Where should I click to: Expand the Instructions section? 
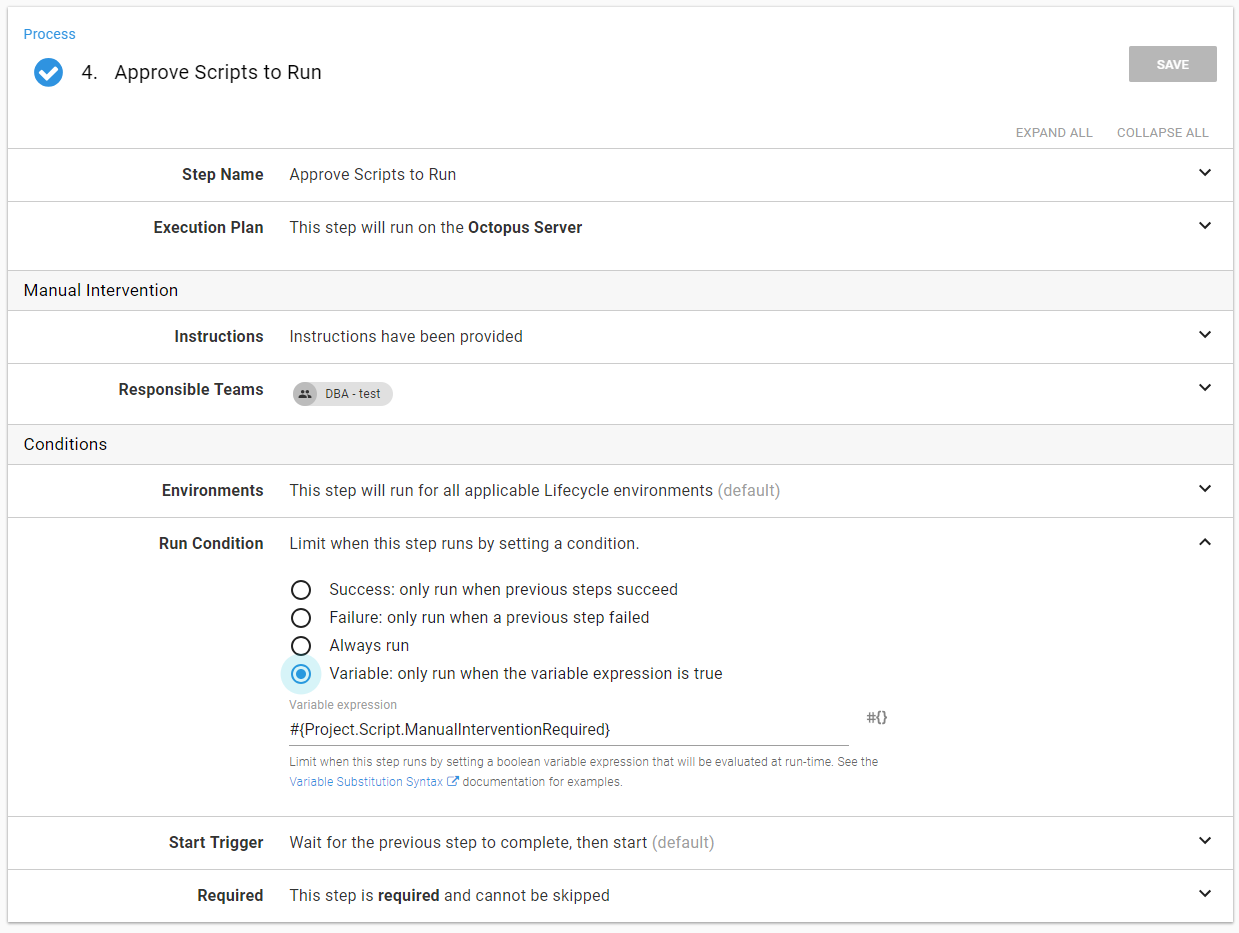(1205, 335)
